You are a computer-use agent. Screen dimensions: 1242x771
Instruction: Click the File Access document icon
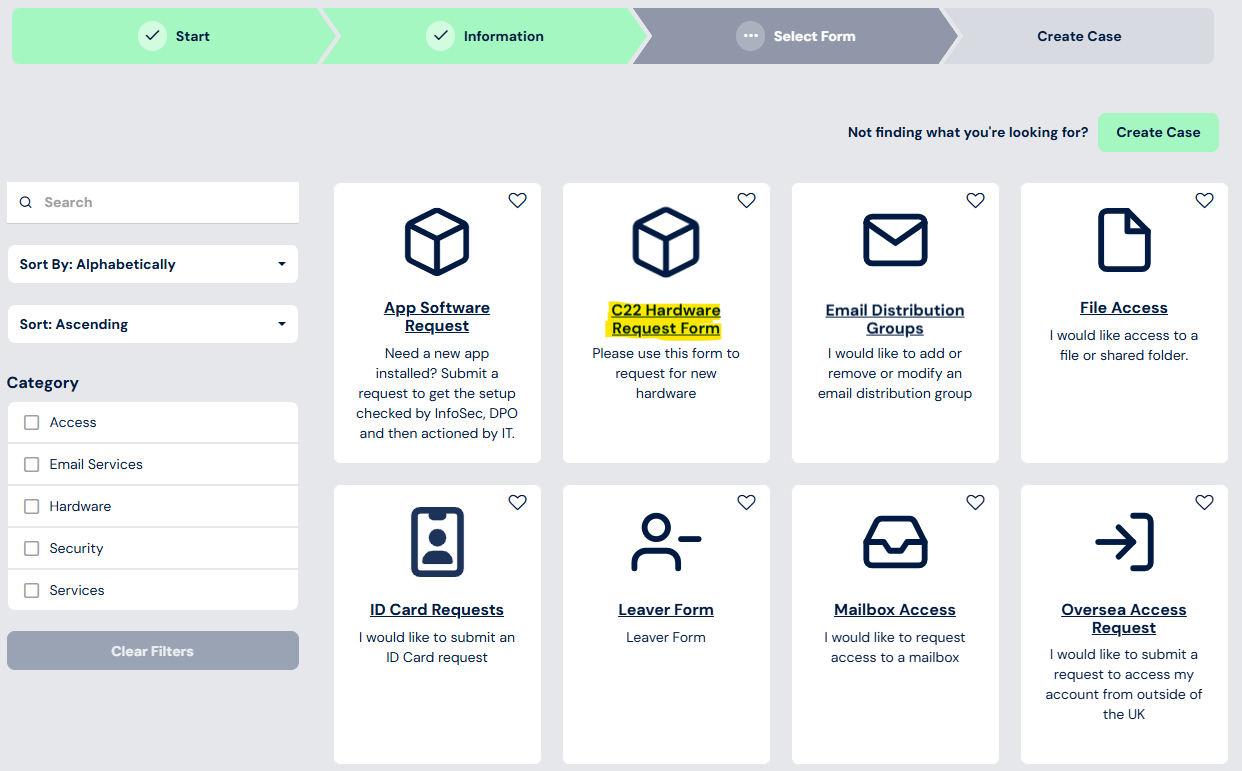click(x=1124, y=240)
